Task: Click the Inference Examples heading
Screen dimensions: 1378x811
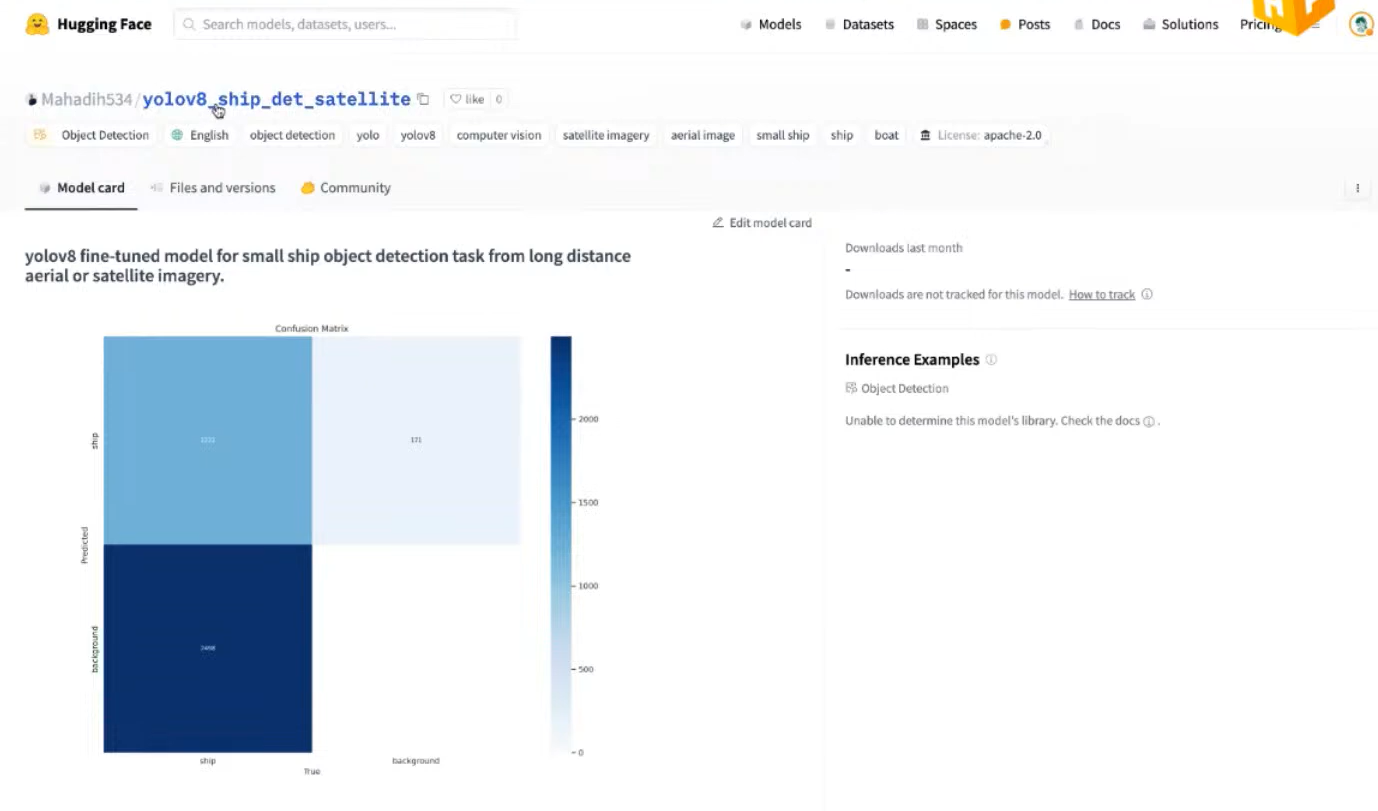Action: coord(912,360)
